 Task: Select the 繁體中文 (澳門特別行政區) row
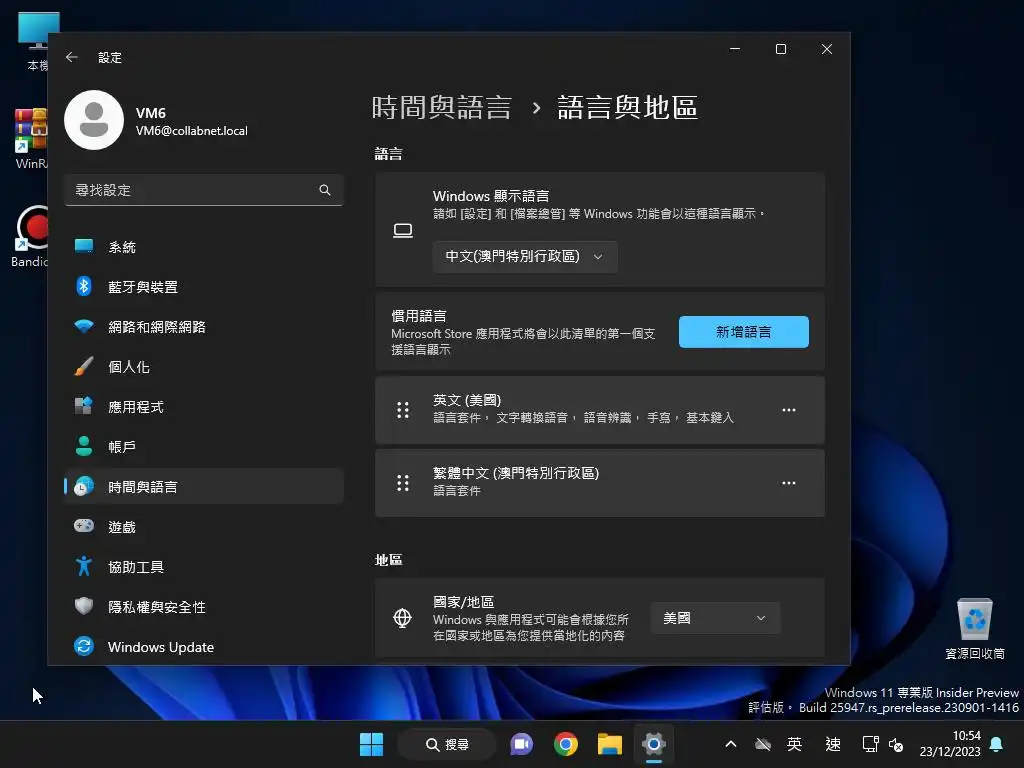pyautogui.click(x=600, y=483)
